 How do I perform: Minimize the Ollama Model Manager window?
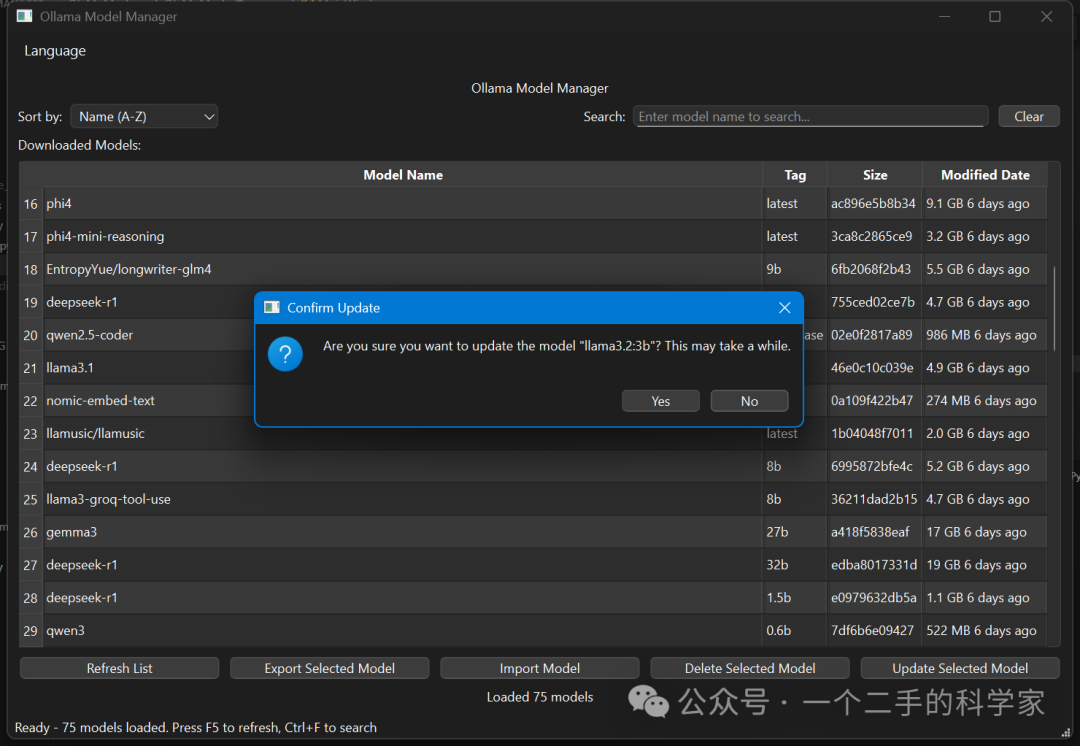(944, 17)
